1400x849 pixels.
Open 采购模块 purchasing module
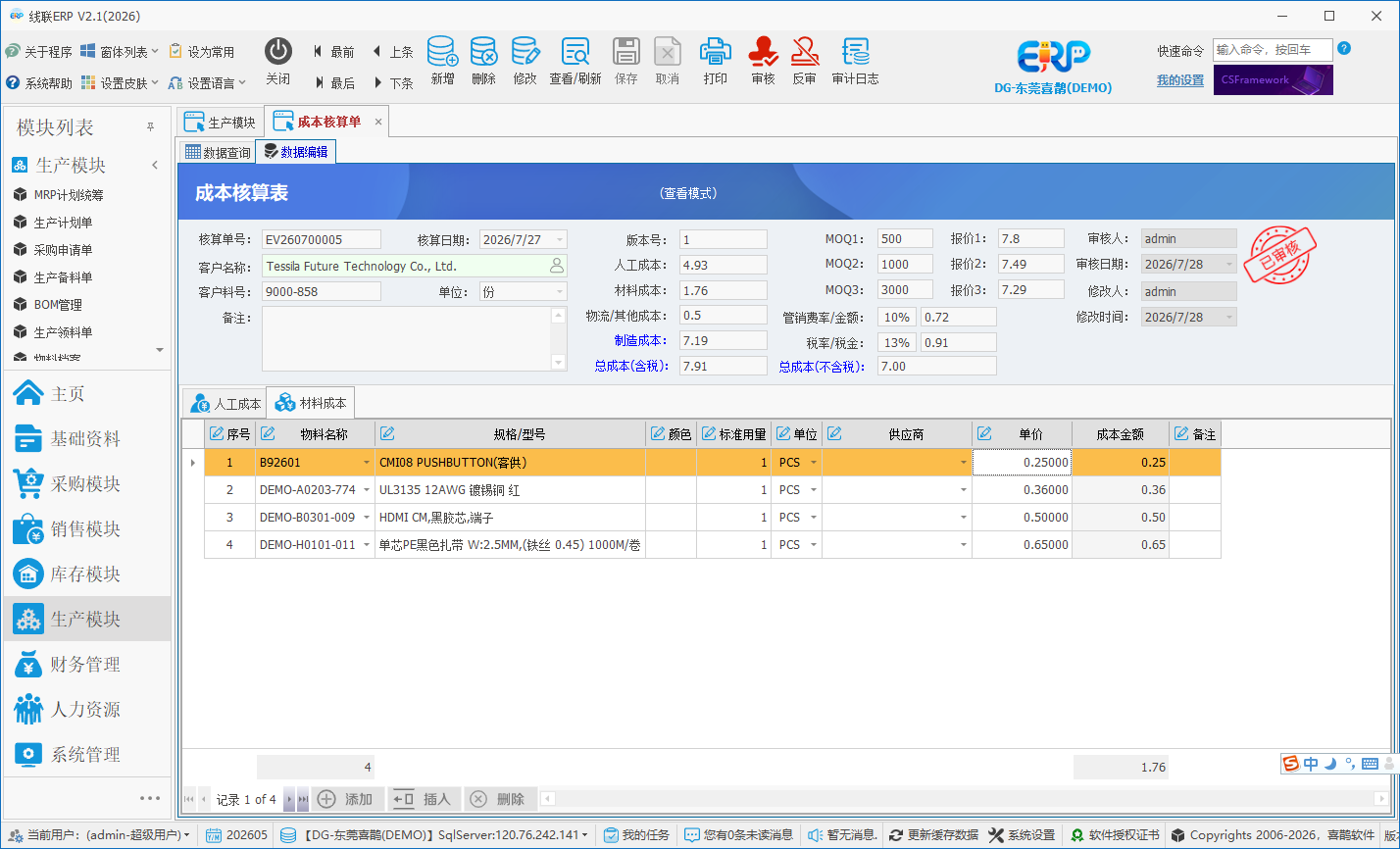pos(86,484)
